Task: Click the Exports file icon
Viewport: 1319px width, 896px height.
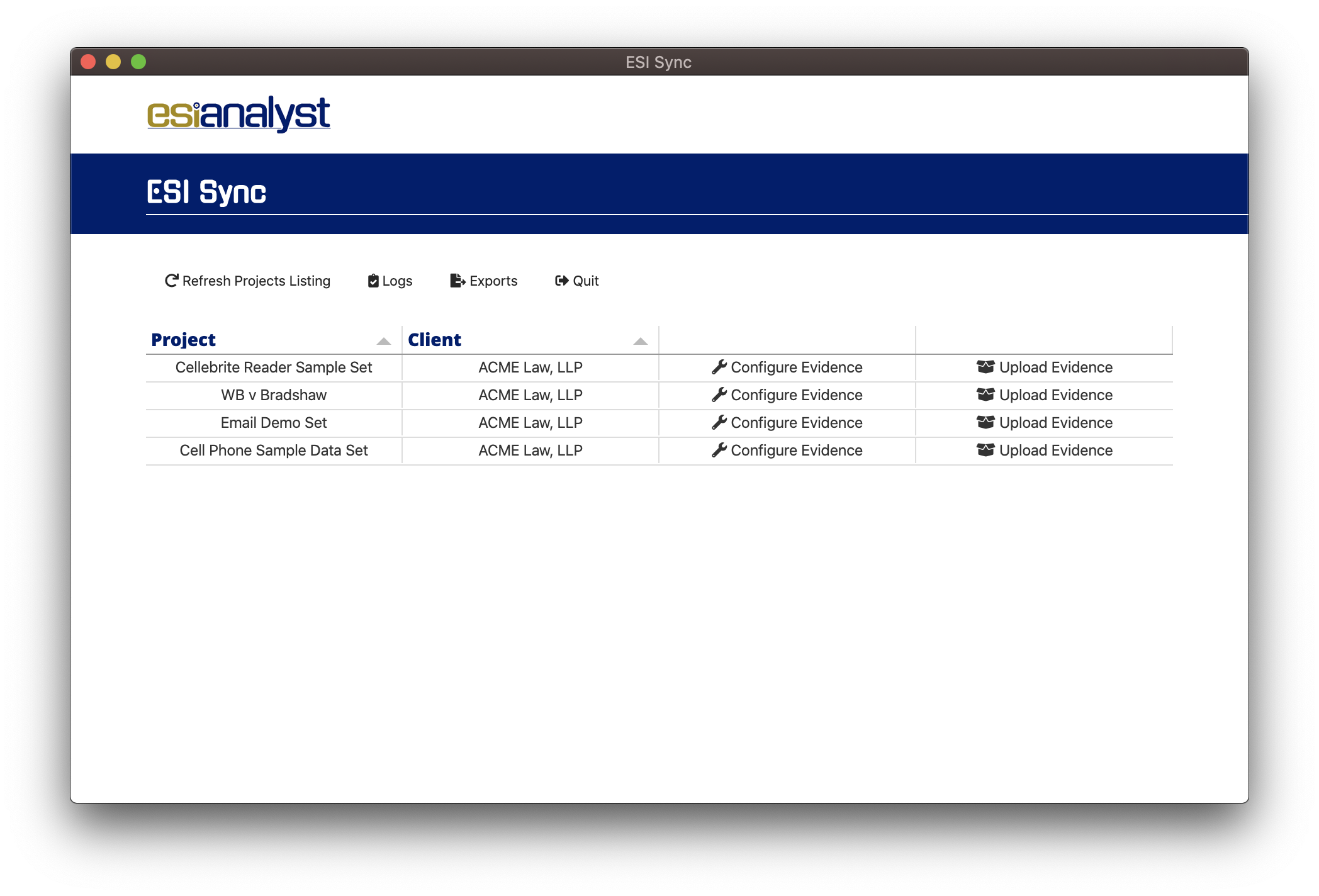Action: click(x=457, y=281)
